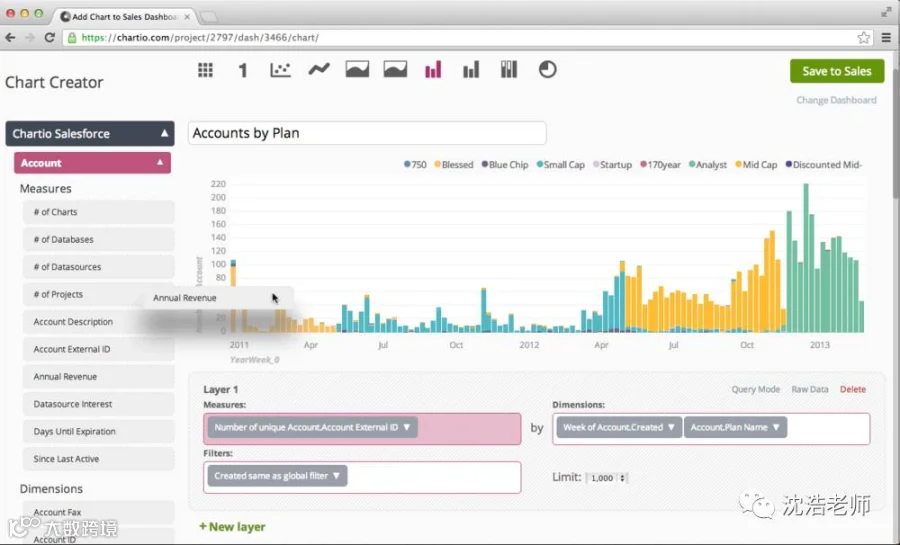
Task: View the Raw Data
Action: (x=809, y=389)
